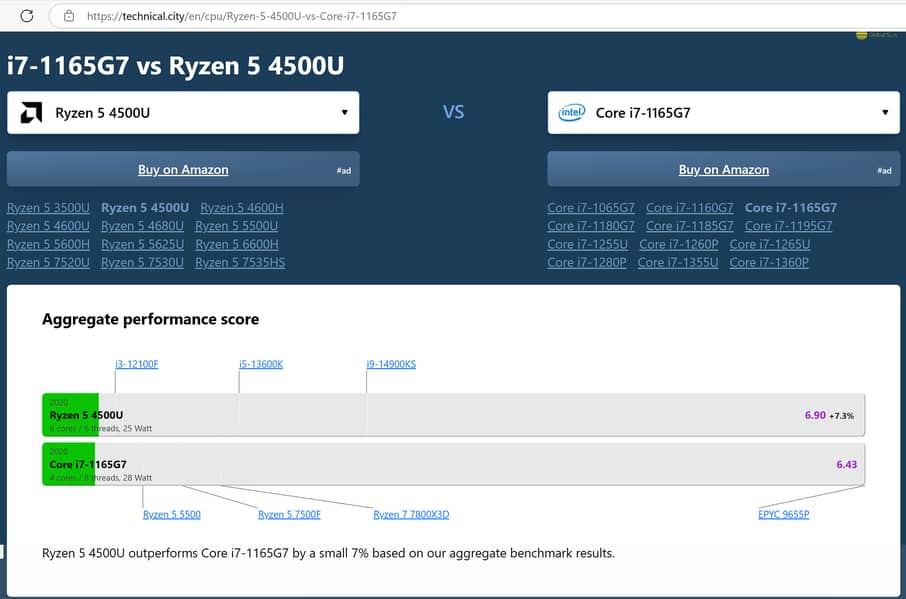Click the Ryzen 7 7800X3D marker link

coord(411,514)
